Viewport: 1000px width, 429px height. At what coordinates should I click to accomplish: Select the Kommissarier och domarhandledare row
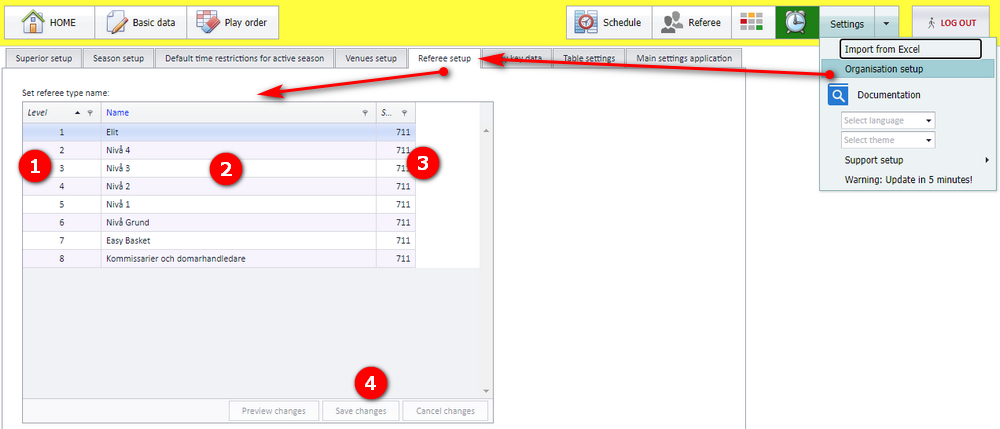click(219, 259)
